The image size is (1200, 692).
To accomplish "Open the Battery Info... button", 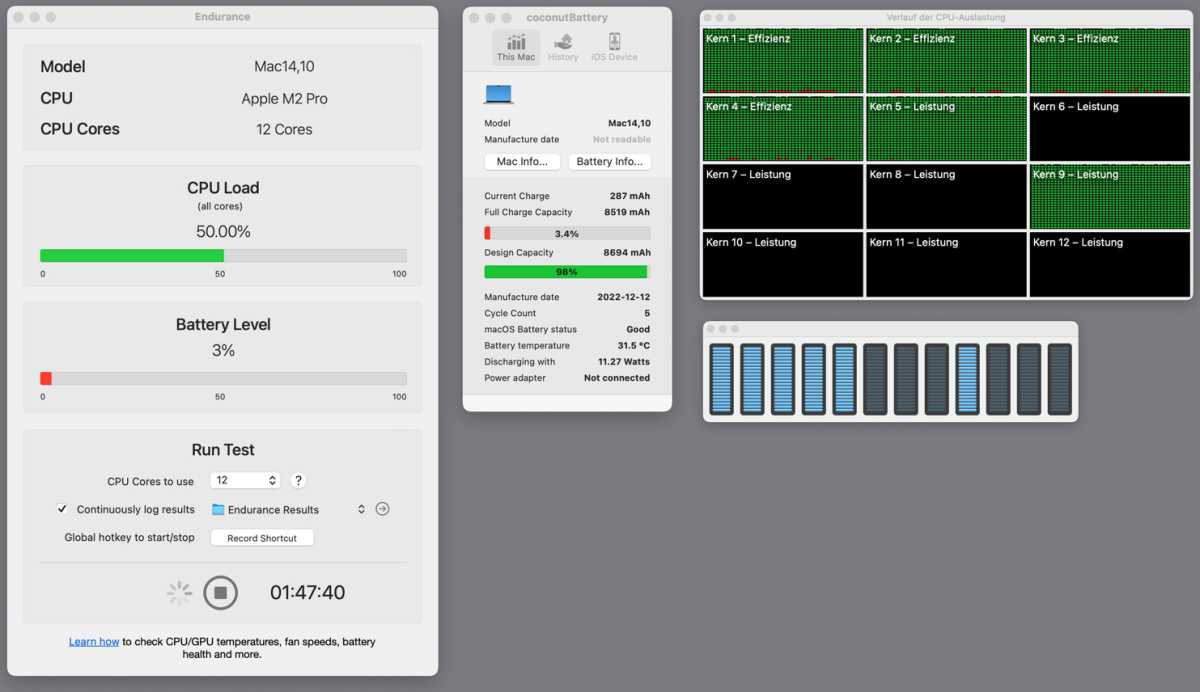I will tap(610, 162).
